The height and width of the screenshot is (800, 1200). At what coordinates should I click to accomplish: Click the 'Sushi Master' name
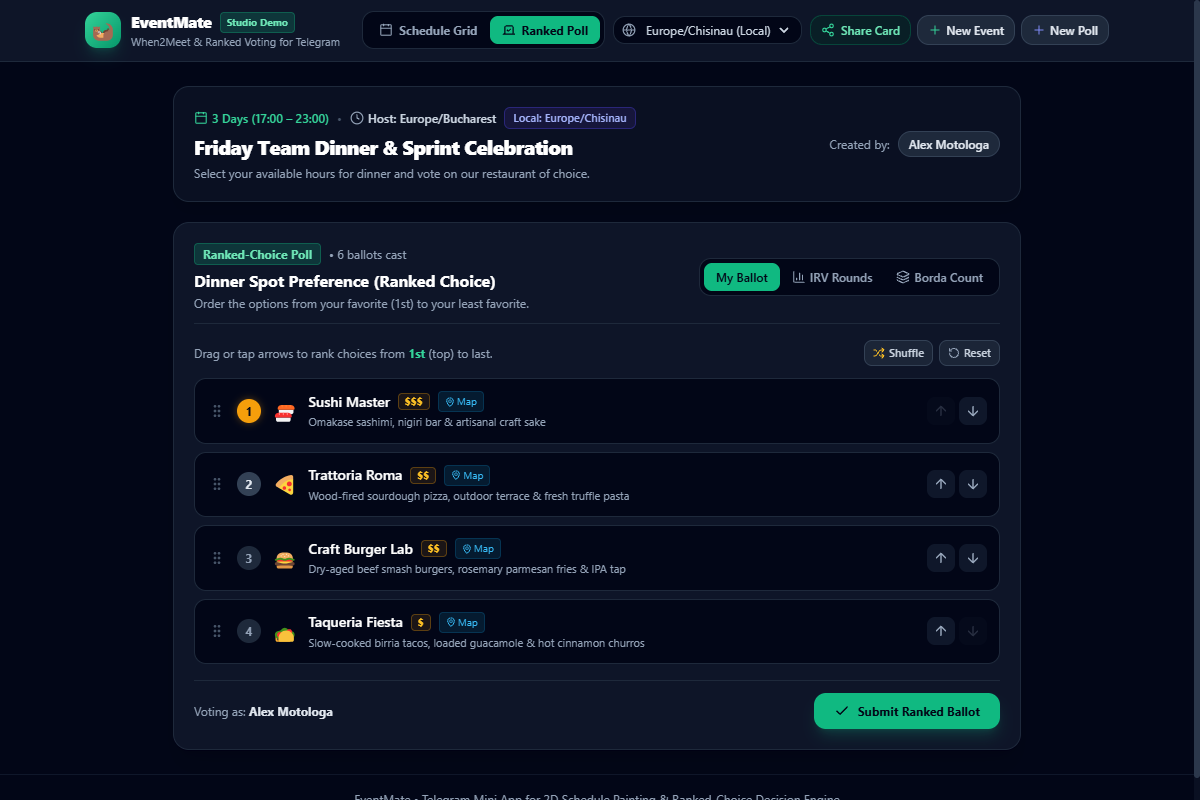[x=349, y=402]
